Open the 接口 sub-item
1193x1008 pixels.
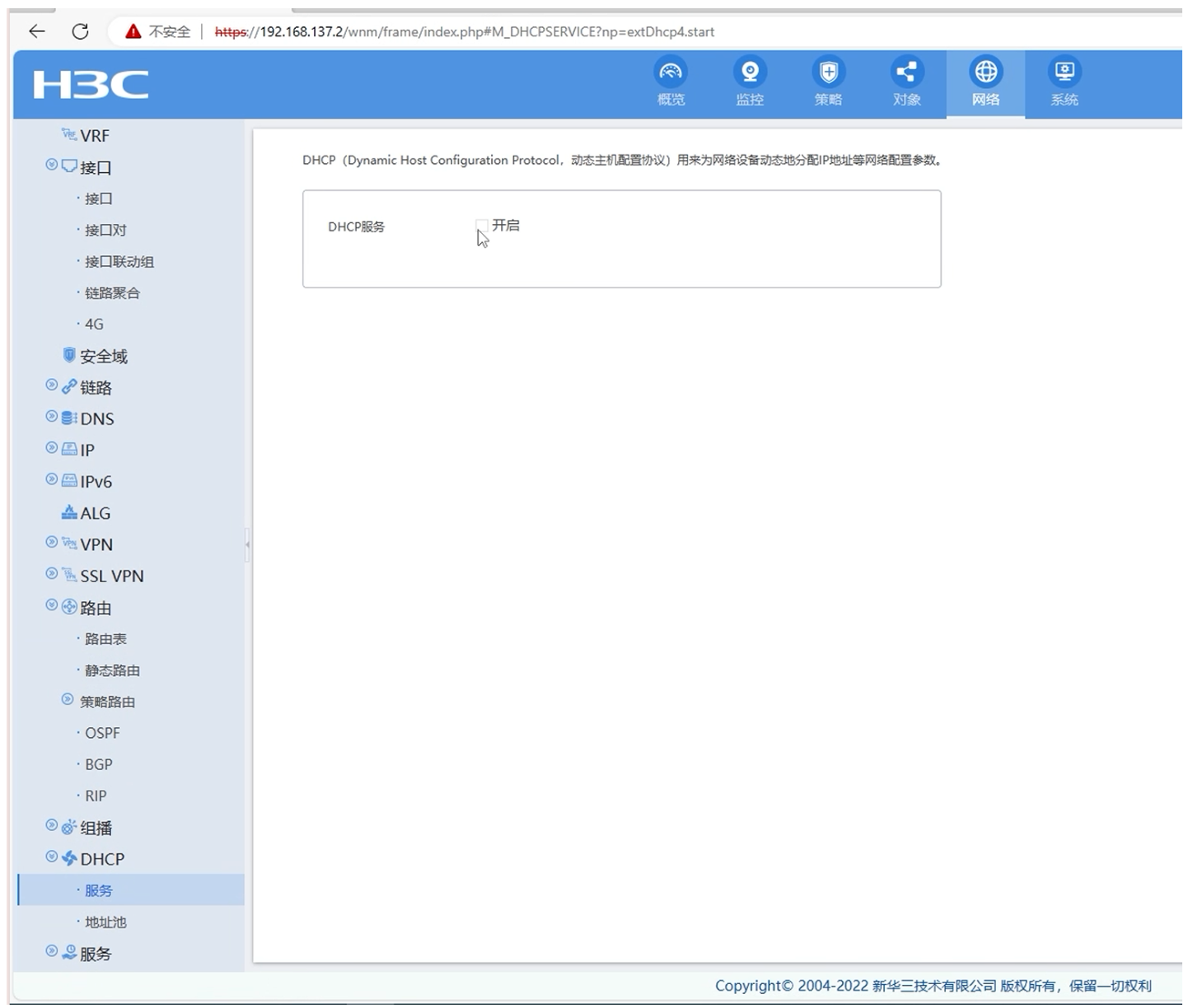pos(99,198)
